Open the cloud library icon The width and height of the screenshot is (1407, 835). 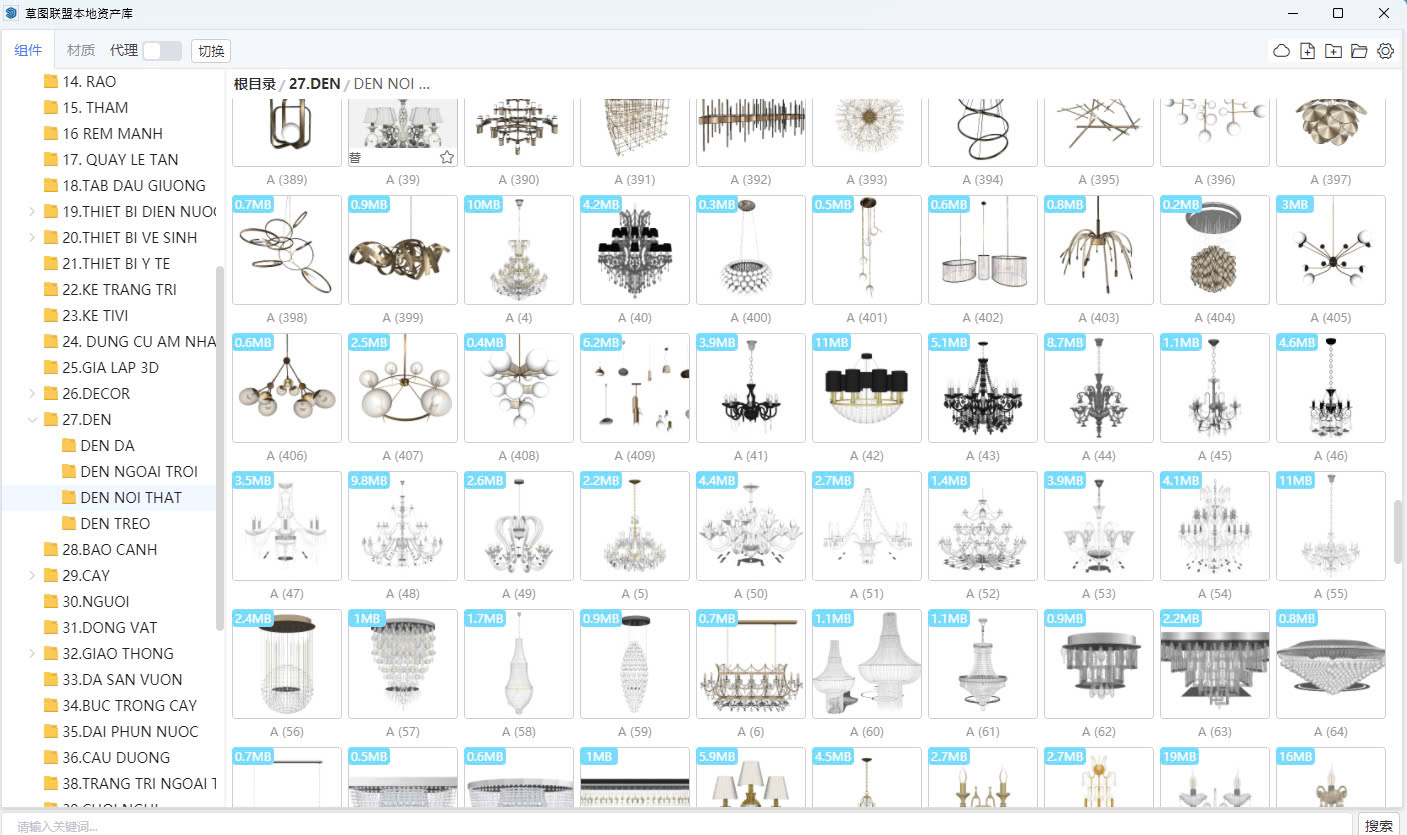[x=1281, y=51]
